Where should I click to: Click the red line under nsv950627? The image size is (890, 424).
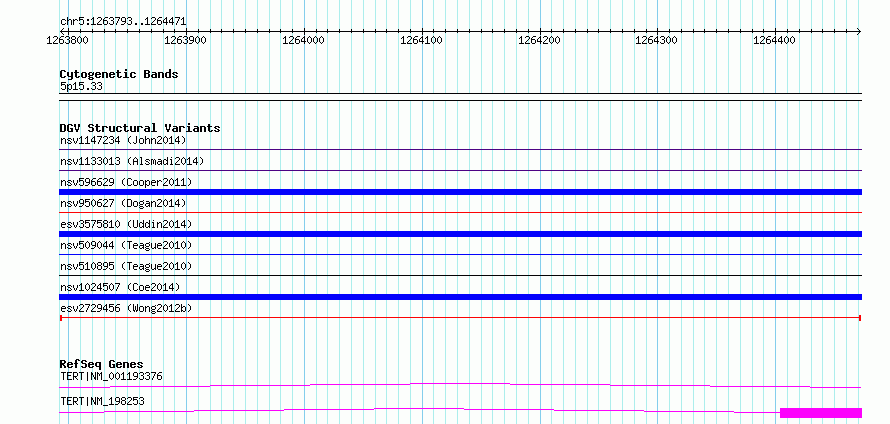point(460,212)
